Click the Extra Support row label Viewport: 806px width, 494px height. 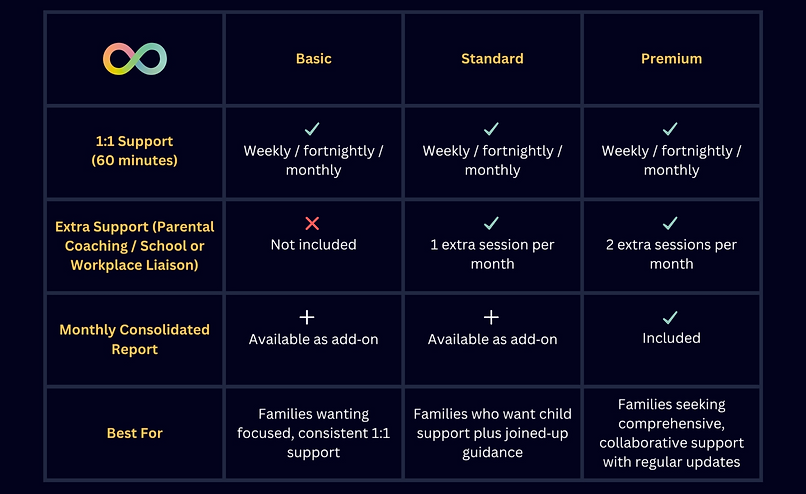click(134, 246)
